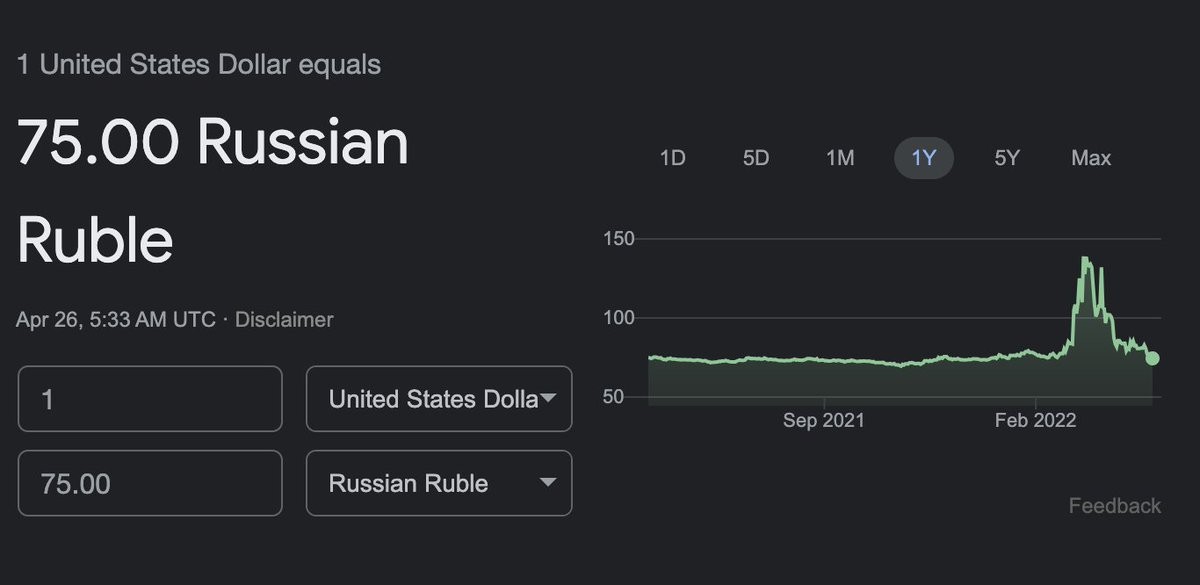Select the 5D chart range
Screen dimensions: 1200x585
[x=756, y=158]
